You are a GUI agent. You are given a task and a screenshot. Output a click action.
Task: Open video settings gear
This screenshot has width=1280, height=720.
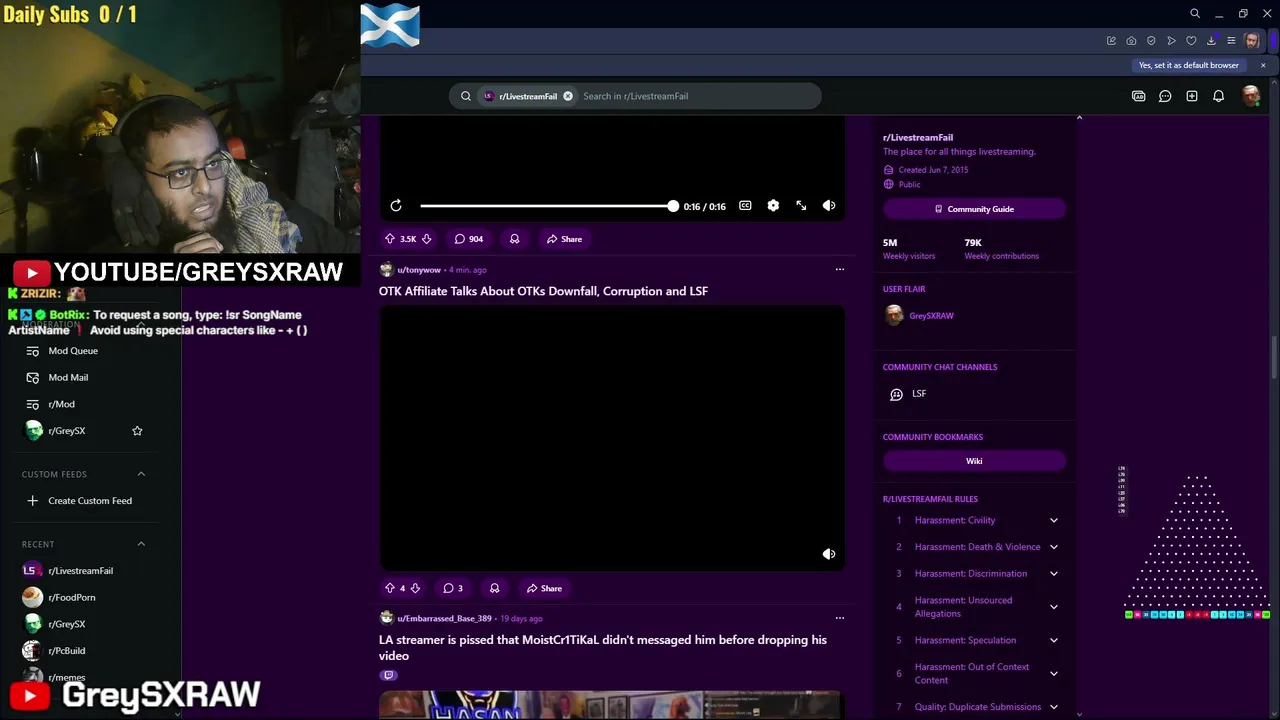(x=773, y=206)
